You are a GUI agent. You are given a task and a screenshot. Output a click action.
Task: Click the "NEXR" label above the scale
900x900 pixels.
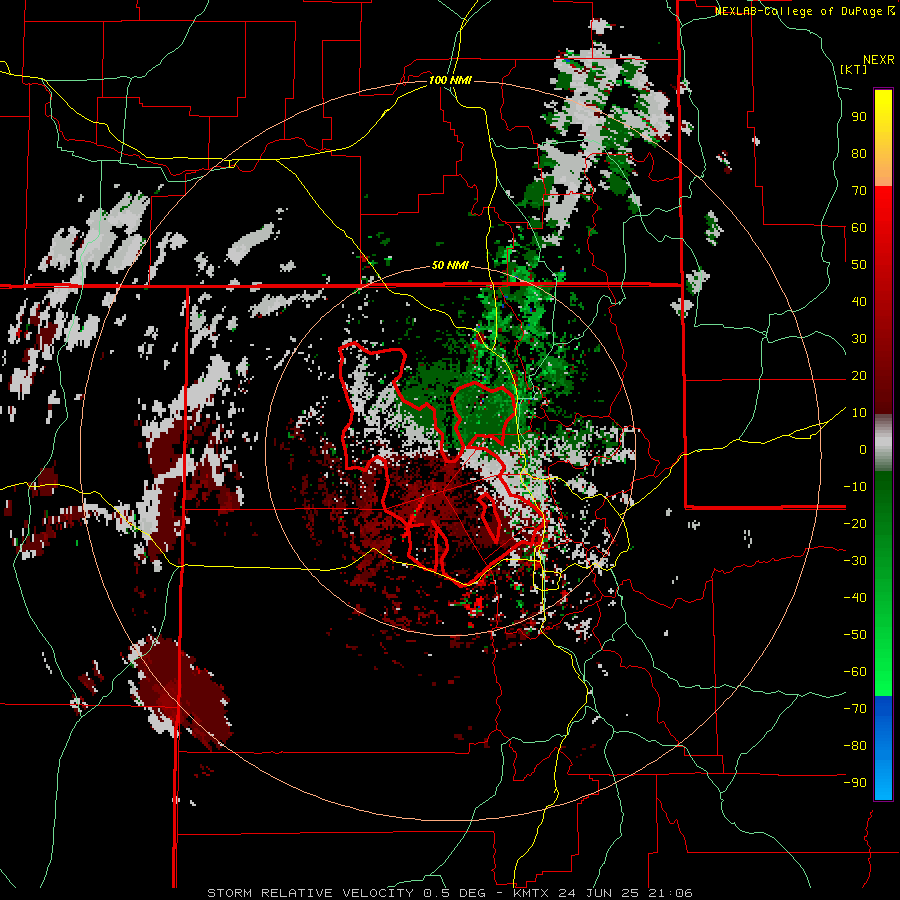click(879, 60)
